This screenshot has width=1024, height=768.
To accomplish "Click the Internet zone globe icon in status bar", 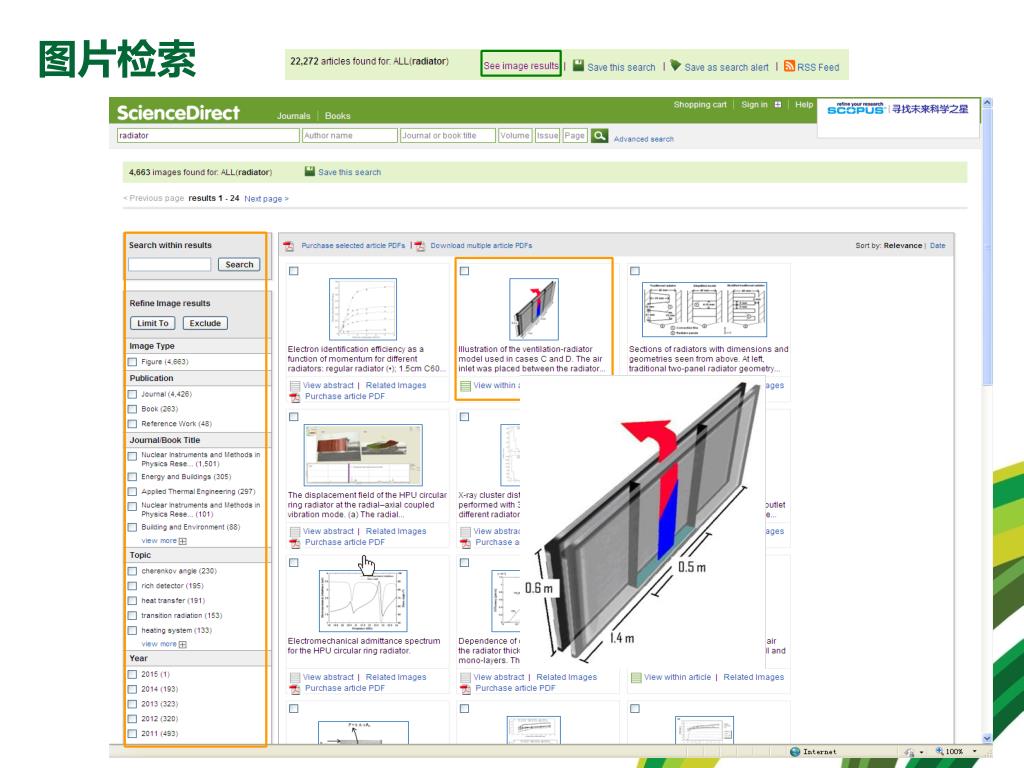I will click(x=795, y=752).
